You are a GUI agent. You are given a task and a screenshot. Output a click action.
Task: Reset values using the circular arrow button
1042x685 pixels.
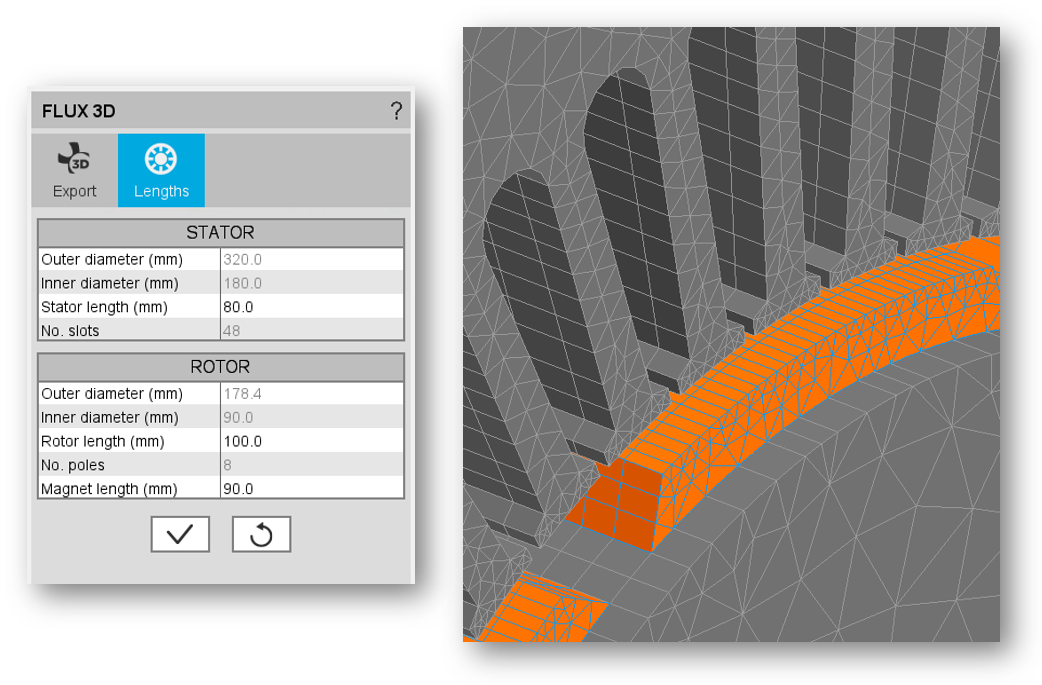click(261, 534)
